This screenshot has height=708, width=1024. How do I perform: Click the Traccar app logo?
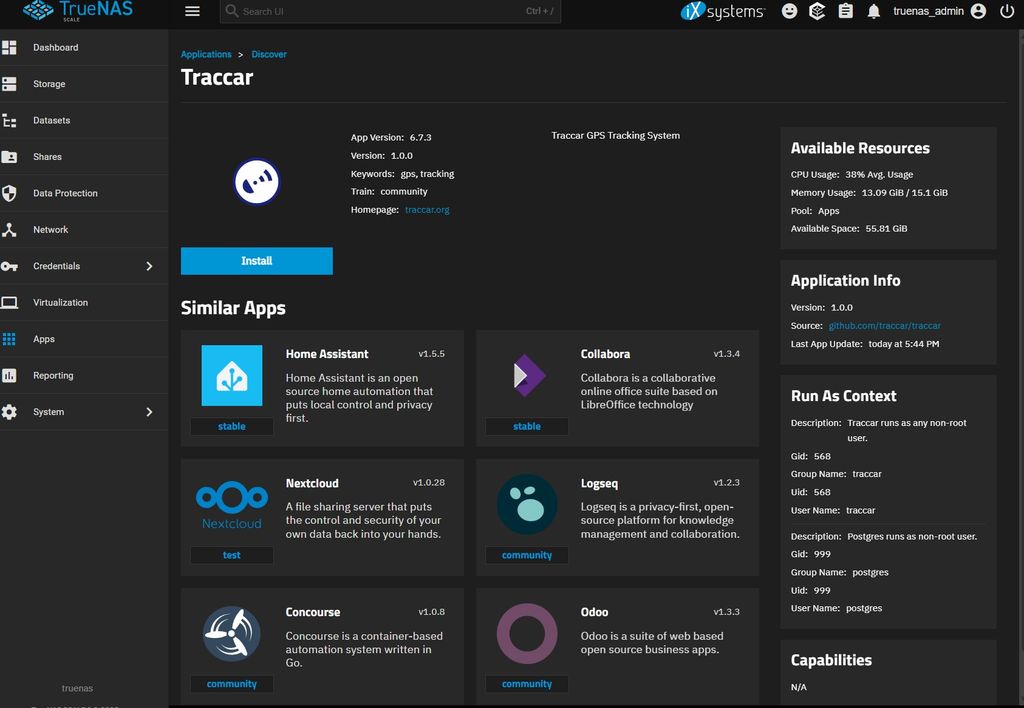tap(257, 182)
